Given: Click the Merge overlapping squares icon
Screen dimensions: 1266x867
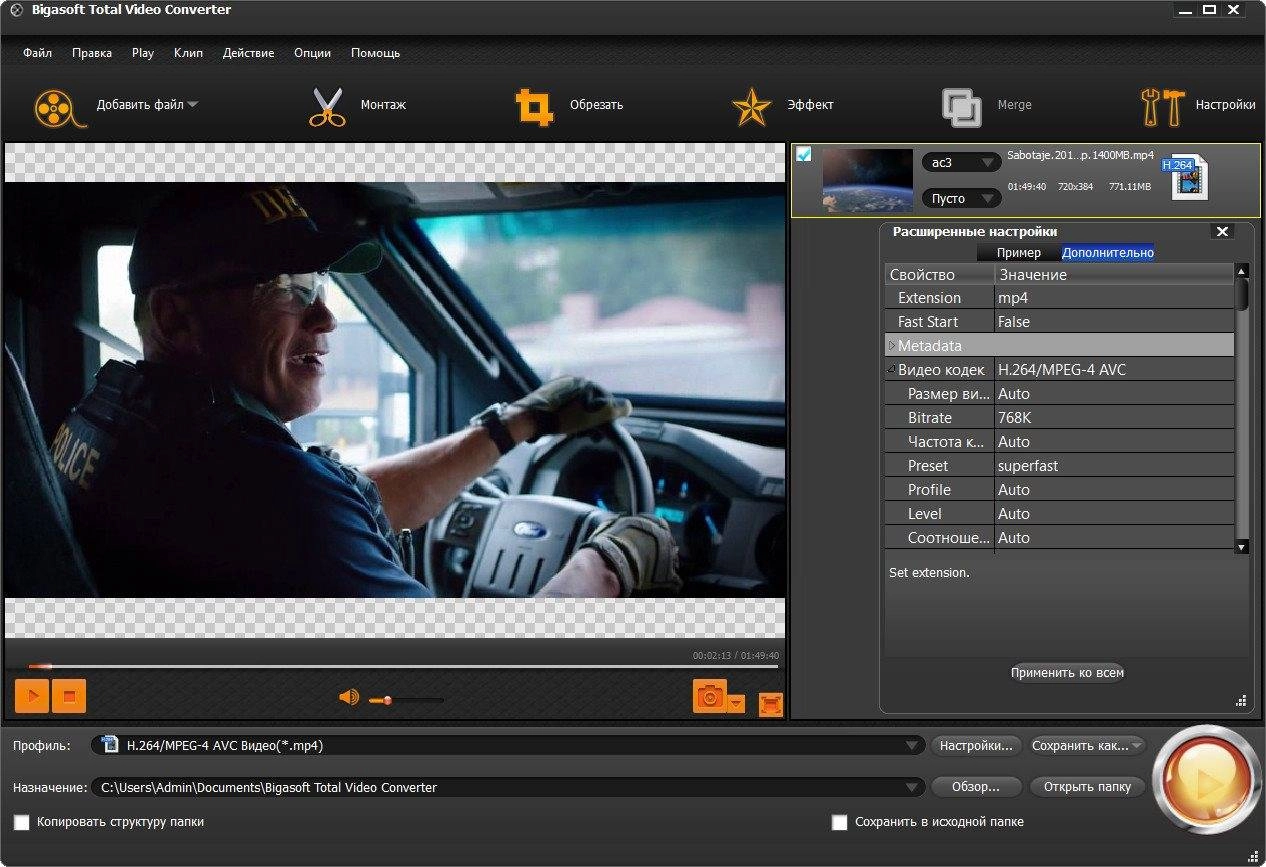Looking at the screenshot, I should [961, 107].
